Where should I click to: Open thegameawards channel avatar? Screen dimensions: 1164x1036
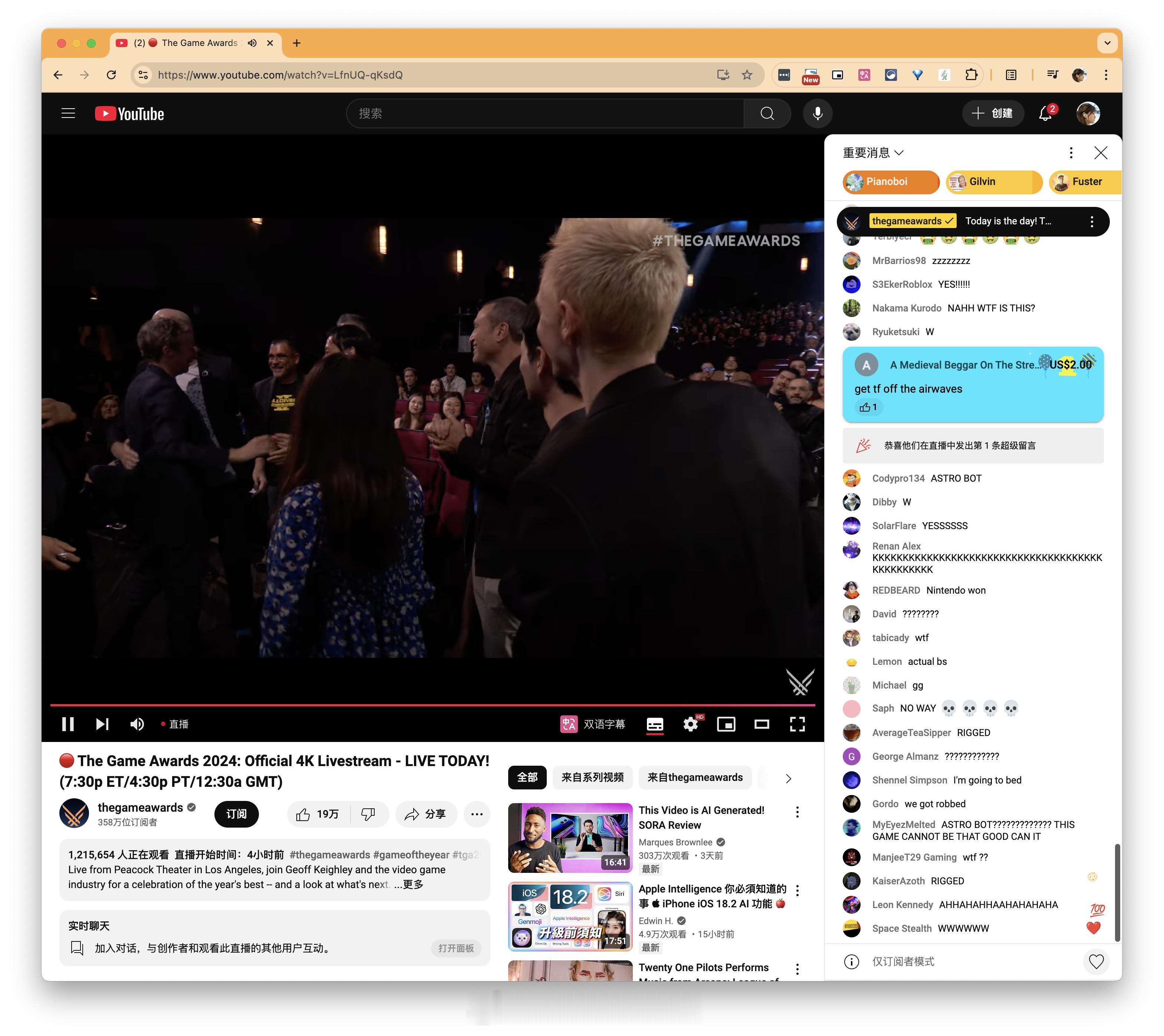[x=74, y=814]
